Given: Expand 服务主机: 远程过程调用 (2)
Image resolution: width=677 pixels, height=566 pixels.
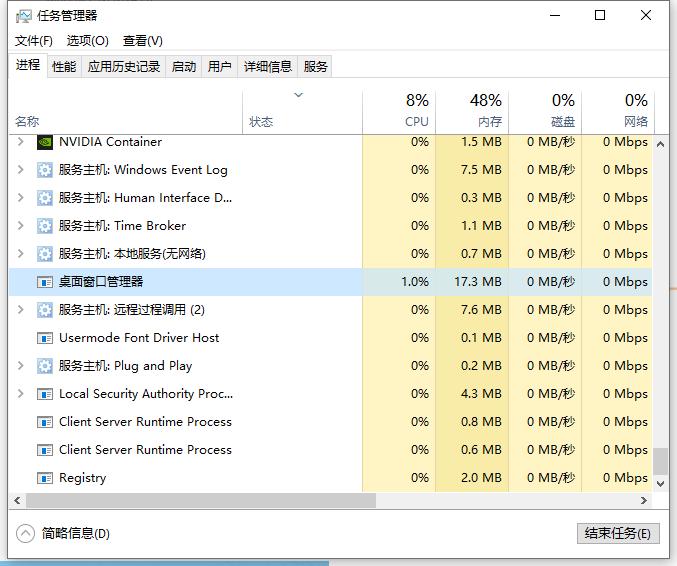Looking at the screenshot, I should tap(20, 310).
